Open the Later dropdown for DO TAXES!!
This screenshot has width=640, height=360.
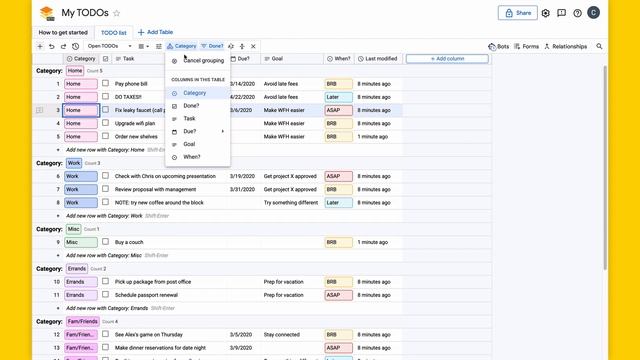338,97
